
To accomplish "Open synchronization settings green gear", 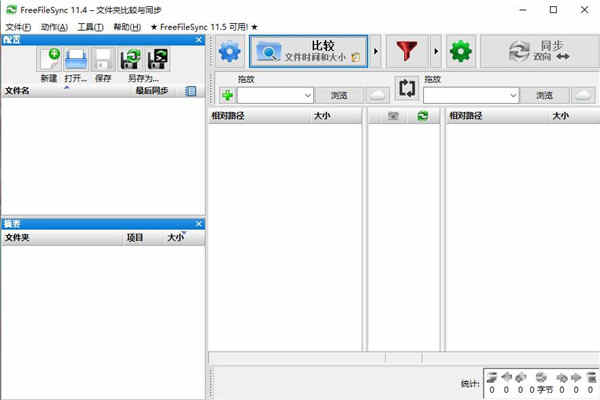I will coord(460,51).
